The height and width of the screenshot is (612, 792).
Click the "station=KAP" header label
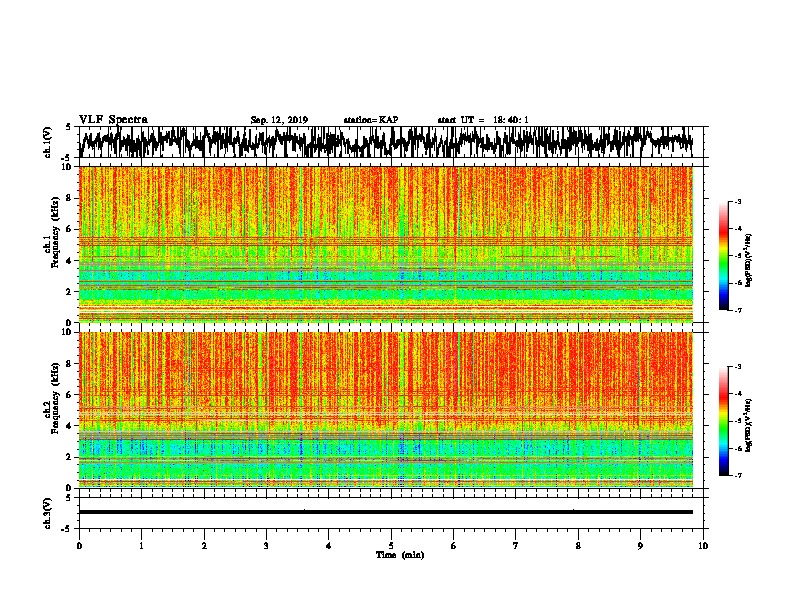coord(371,120)
